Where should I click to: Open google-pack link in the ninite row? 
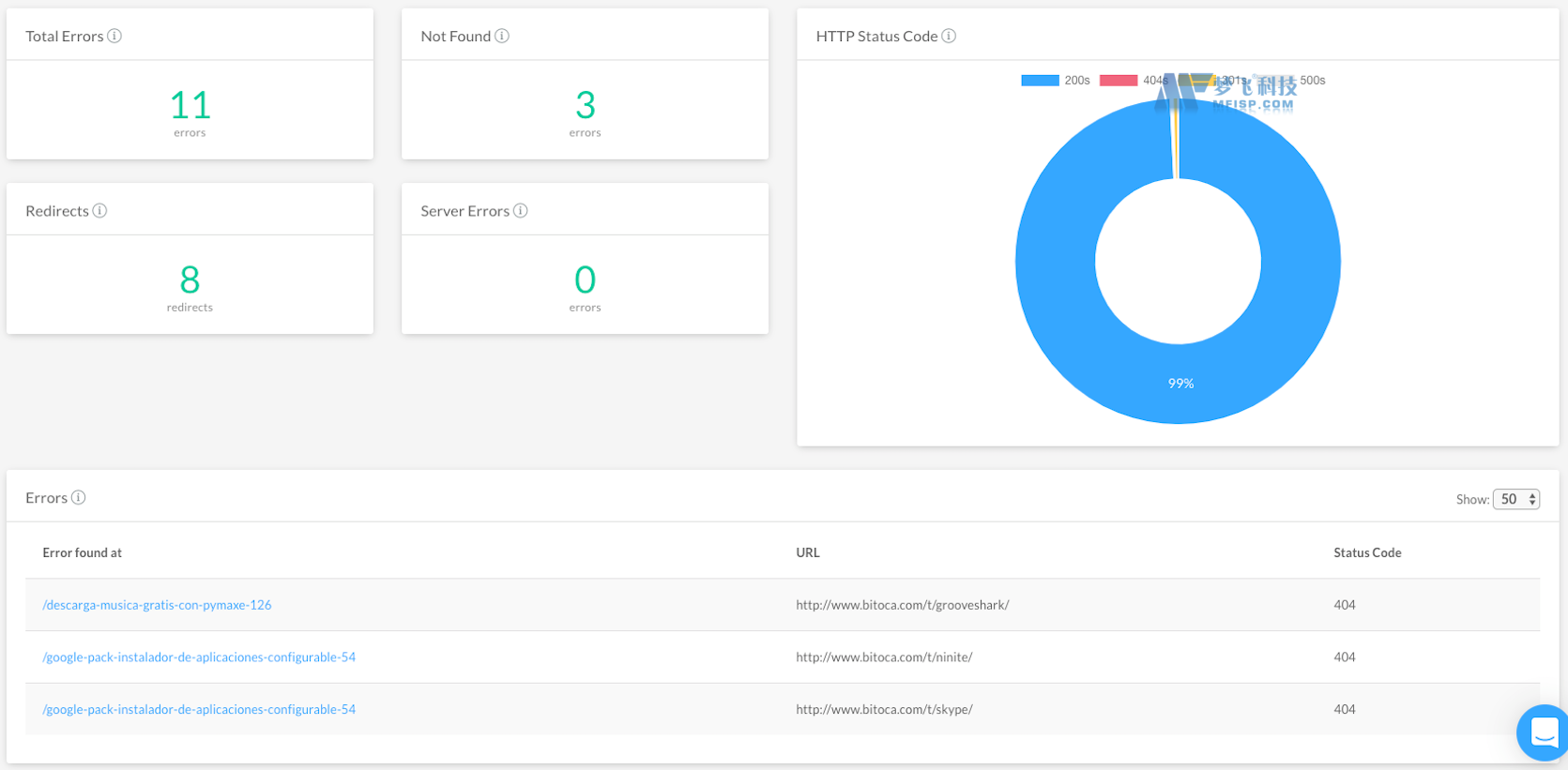pyautogui.click(x=199, y=657)
